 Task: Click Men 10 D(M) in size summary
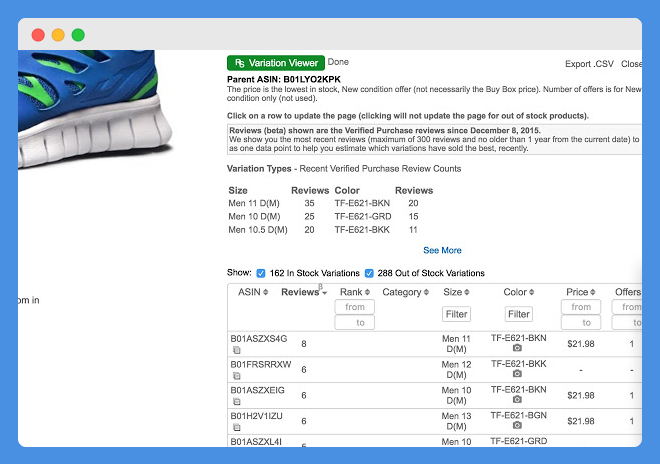pyautogui.click(x=254, y=216)
